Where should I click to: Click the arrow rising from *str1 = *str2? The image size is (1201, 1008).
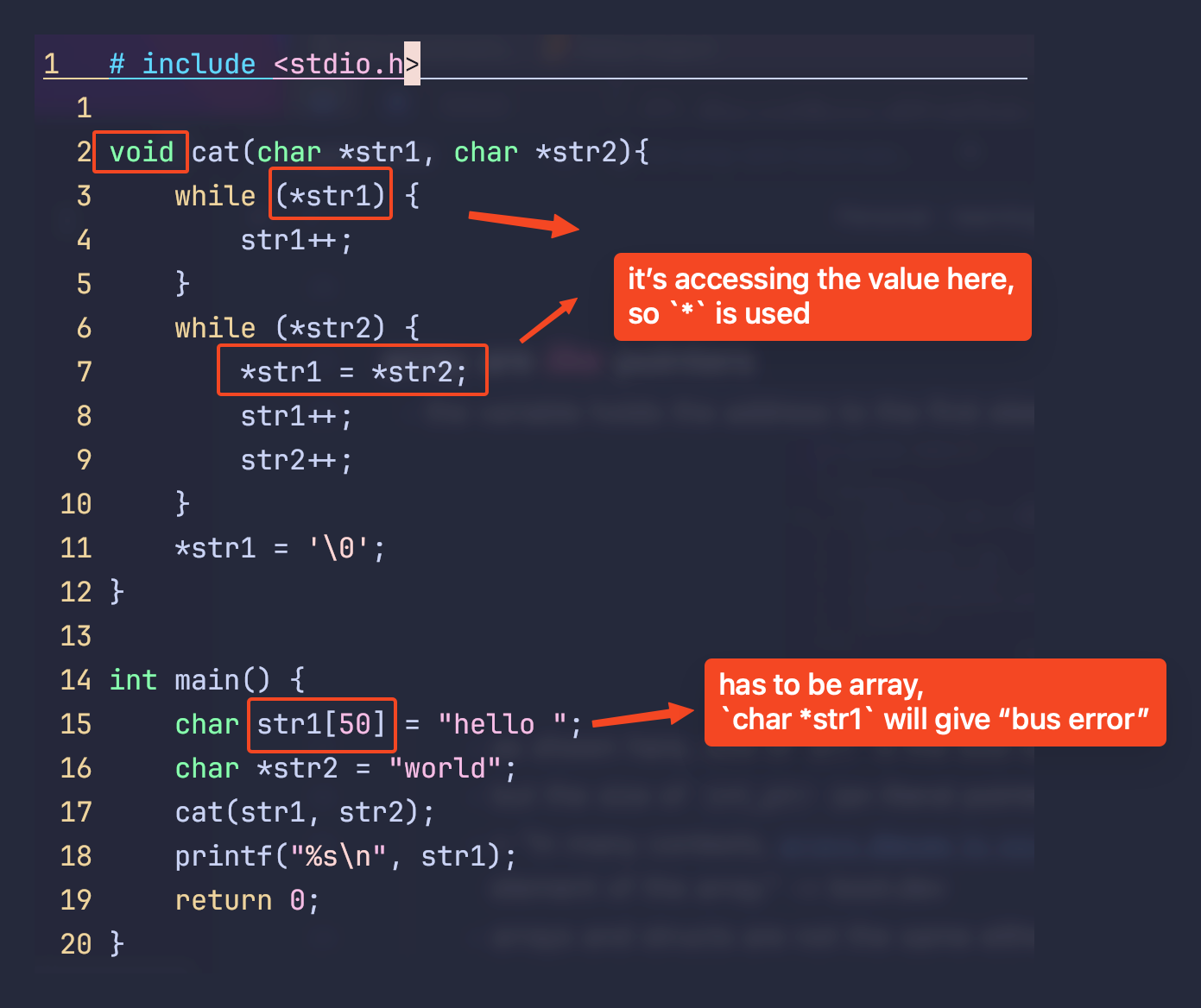tap(548, 319)
